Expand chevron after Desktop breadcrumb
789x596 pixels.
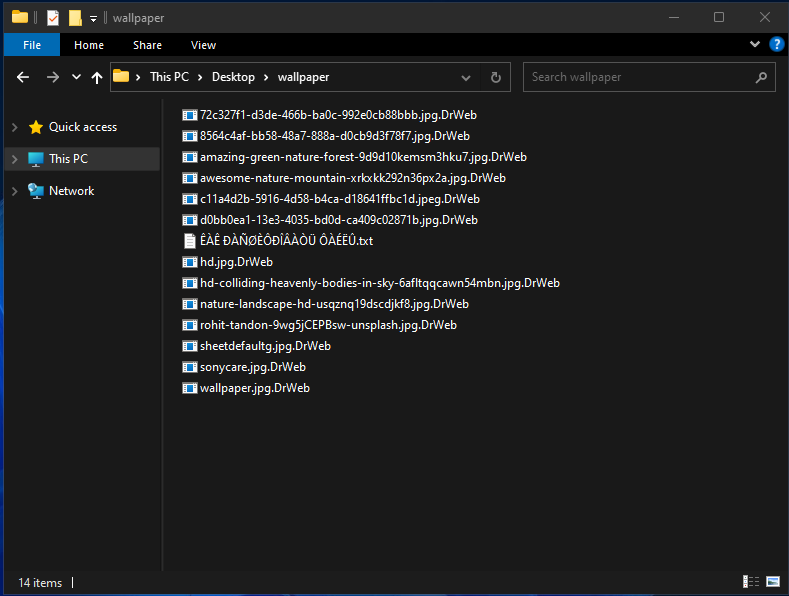coord(266,77)
